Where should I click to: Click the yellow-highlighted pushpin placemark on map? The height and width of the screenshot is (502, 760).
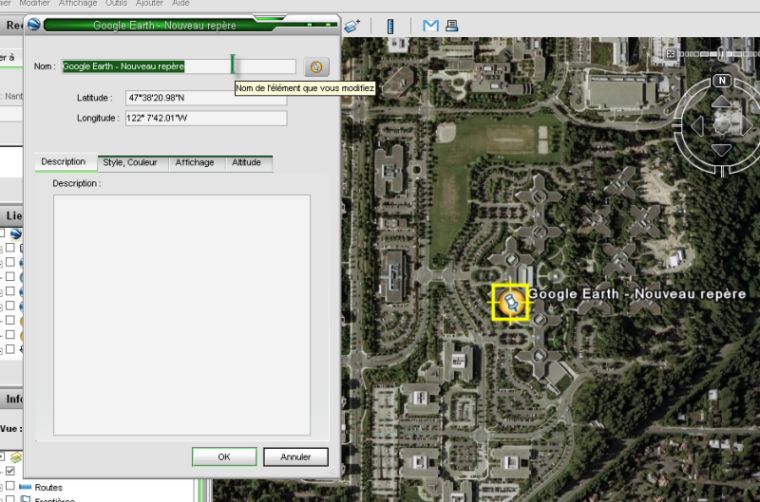pyautogui.click(x=510, y=303)
